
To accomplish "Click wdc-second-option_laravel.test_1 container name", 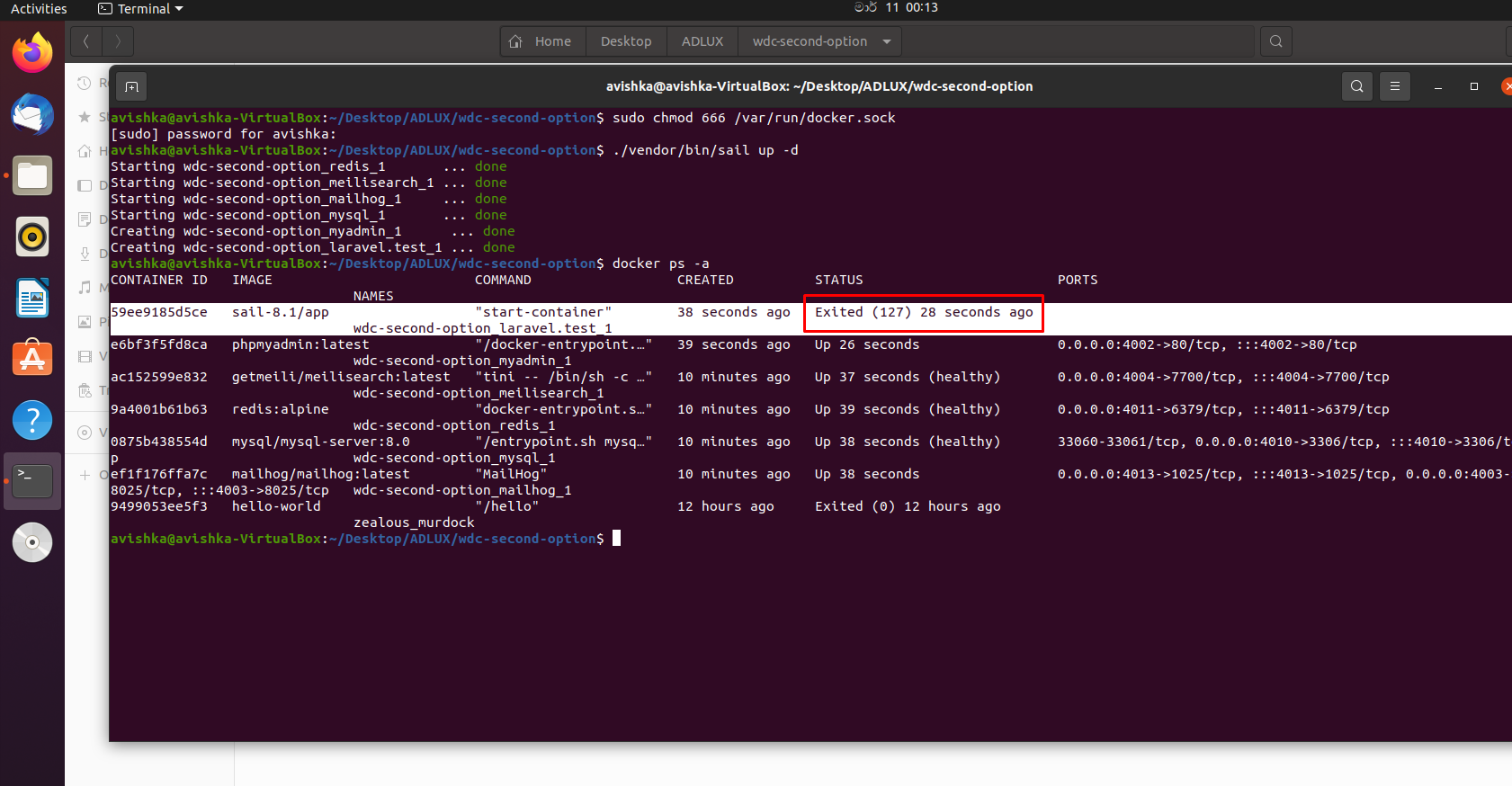I will pyautogui.click(x=483, y=328).
